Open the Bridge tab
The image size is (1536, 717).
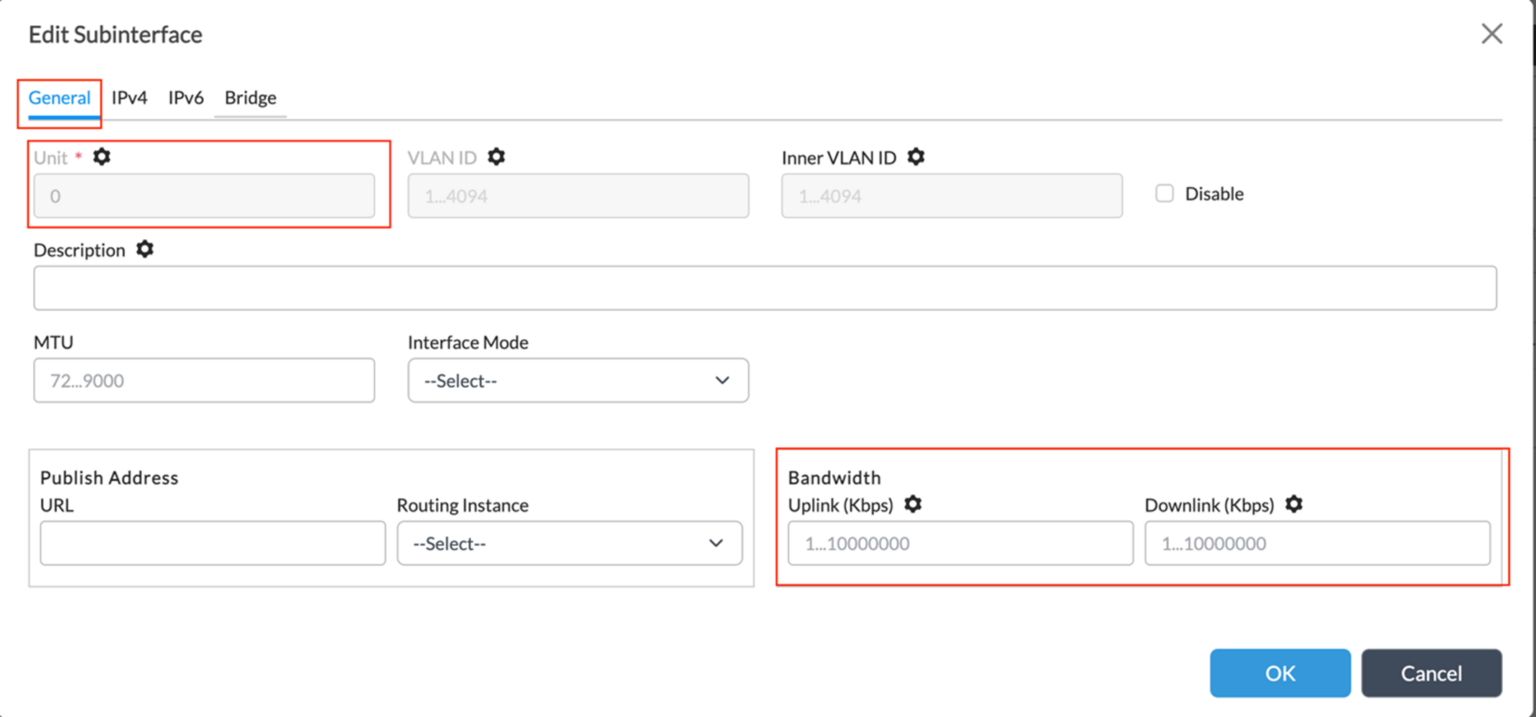[x=250, y=97]
